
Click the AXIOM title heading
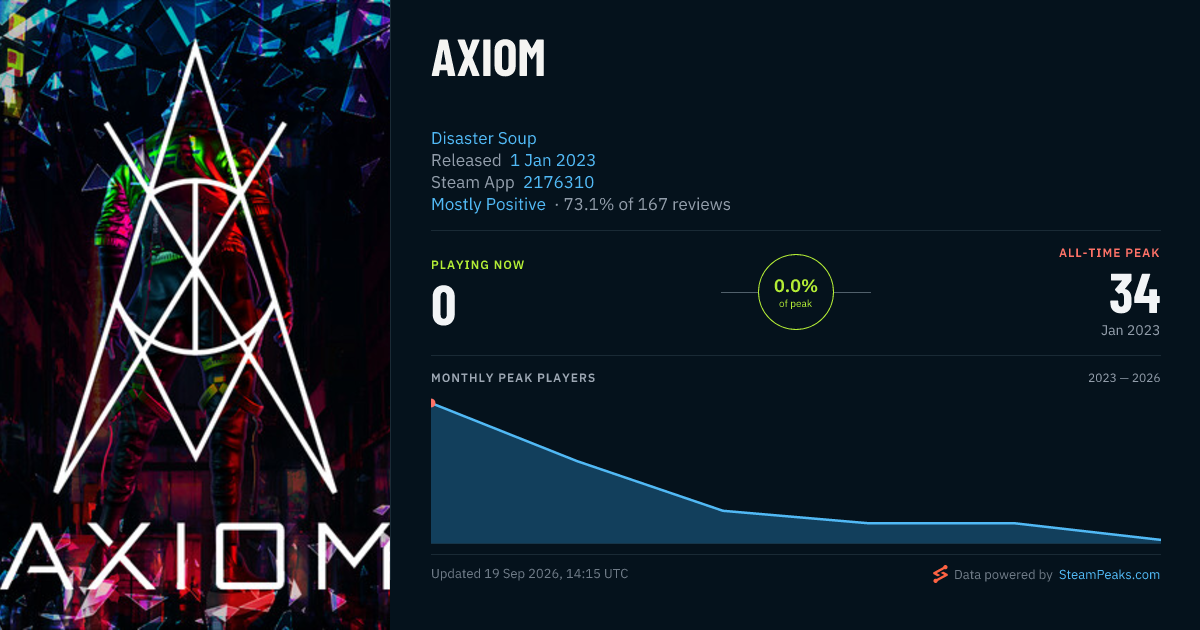pos(488,60)
